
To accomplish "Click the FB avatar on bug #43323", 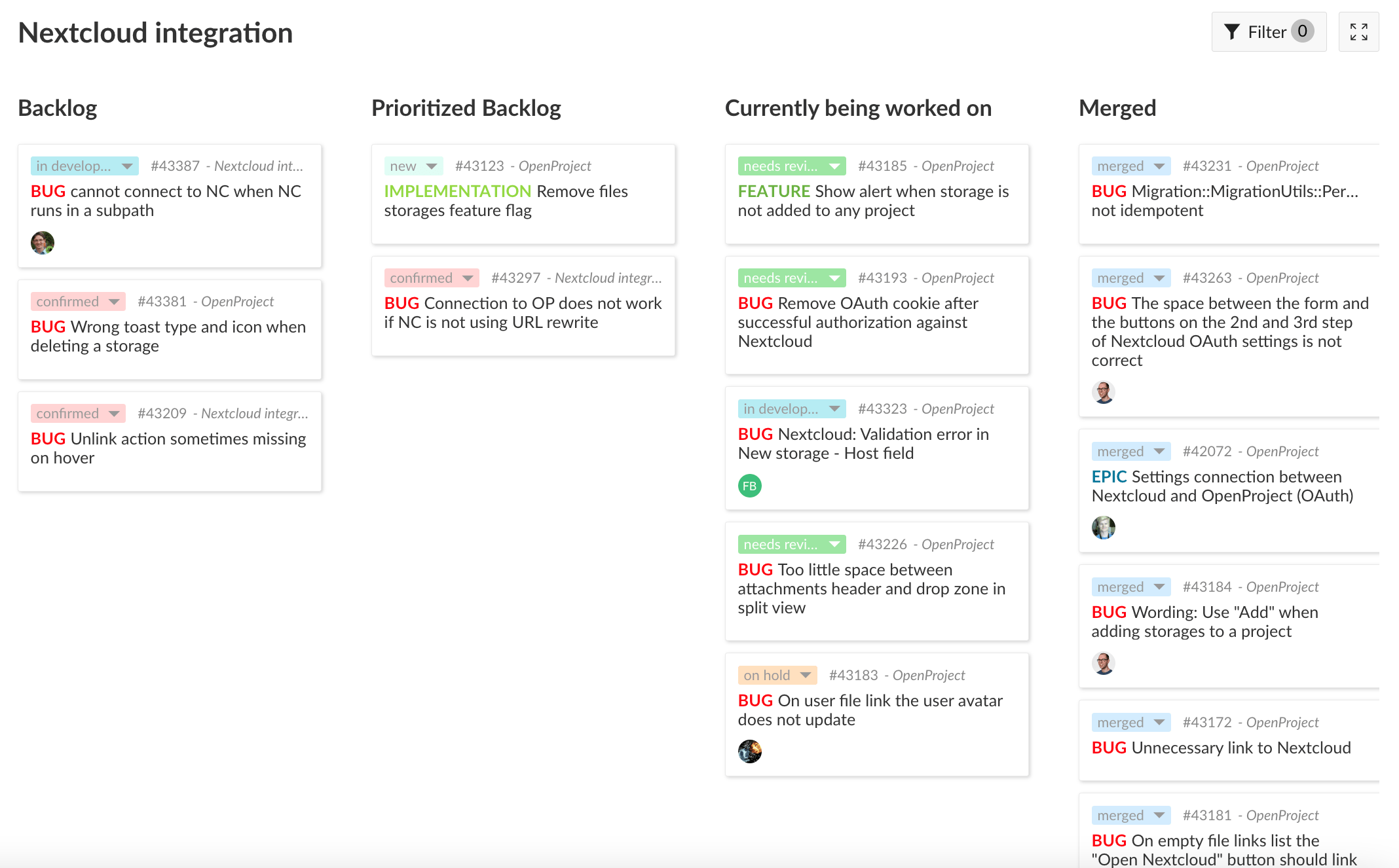I will 749,486.
